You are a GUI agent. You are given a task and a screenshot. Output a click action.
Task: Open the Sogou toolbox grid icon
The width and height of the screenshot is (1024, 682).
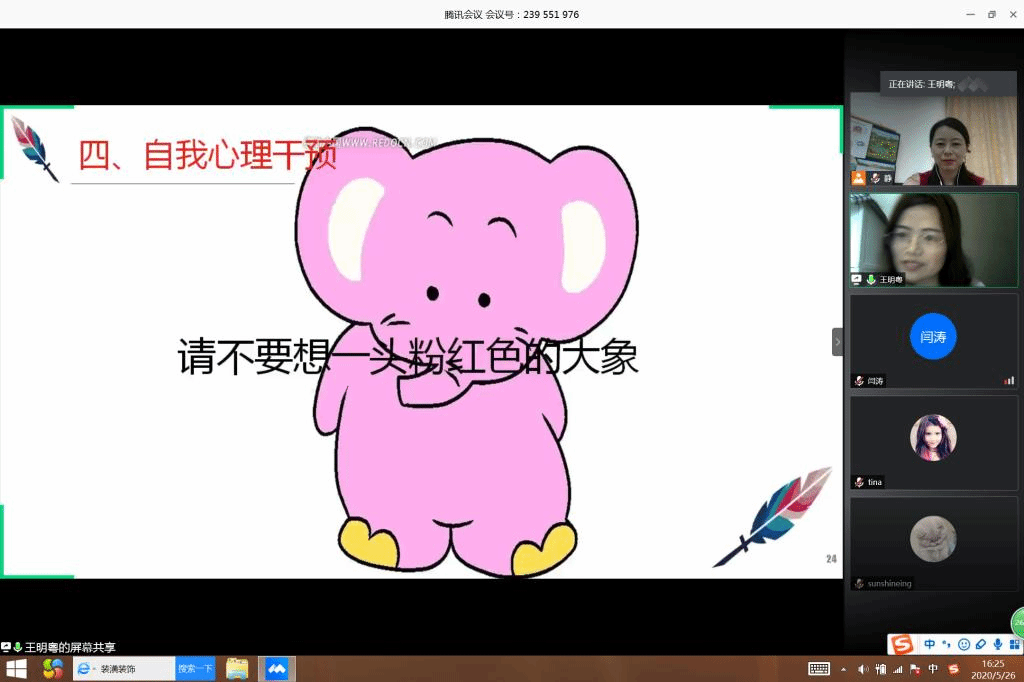pos(1013,644)
